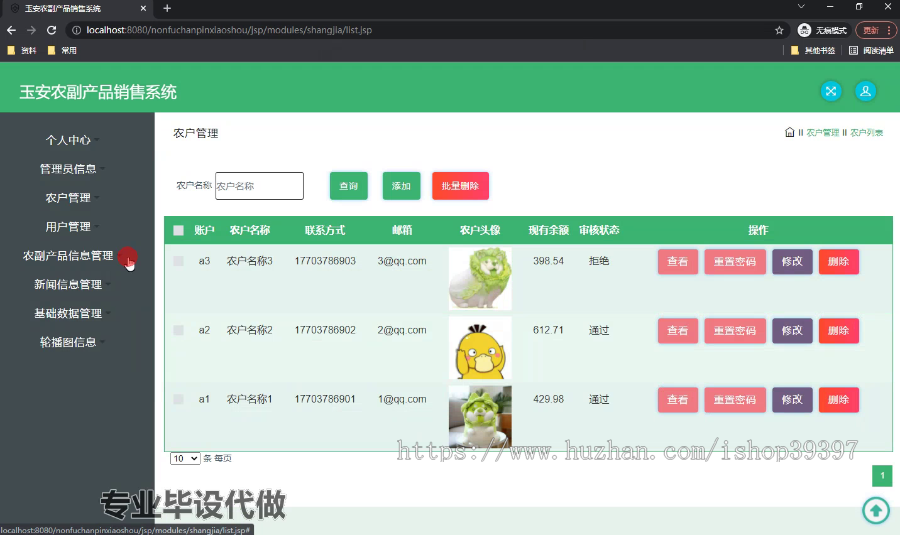This screenshot has height=535, width=900.
Task: Open the incognito mode indicator
Action: click(822, 30)
